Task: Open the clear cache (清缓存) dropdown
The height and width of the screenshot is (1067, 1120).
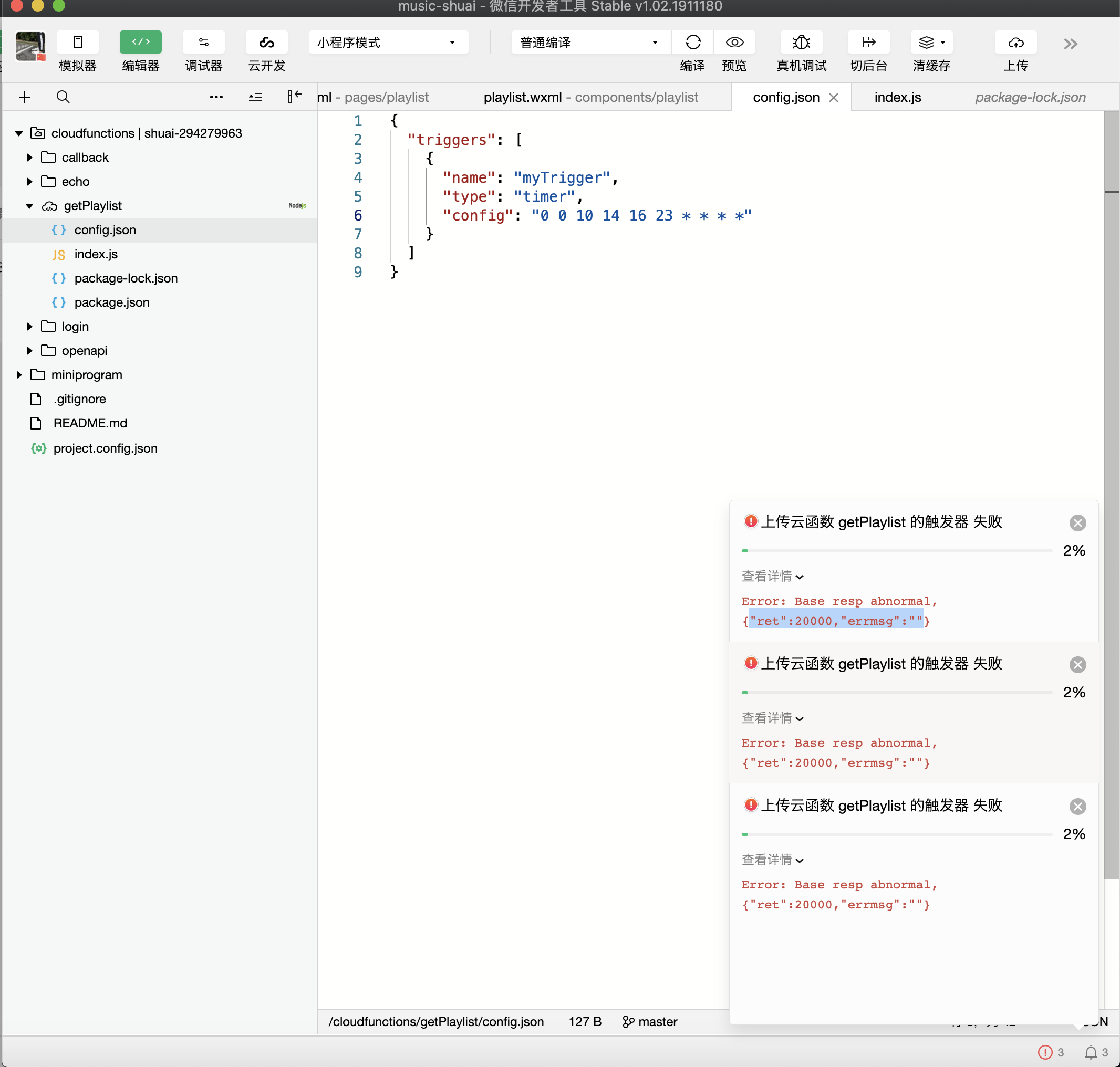Action: (931, 42)
